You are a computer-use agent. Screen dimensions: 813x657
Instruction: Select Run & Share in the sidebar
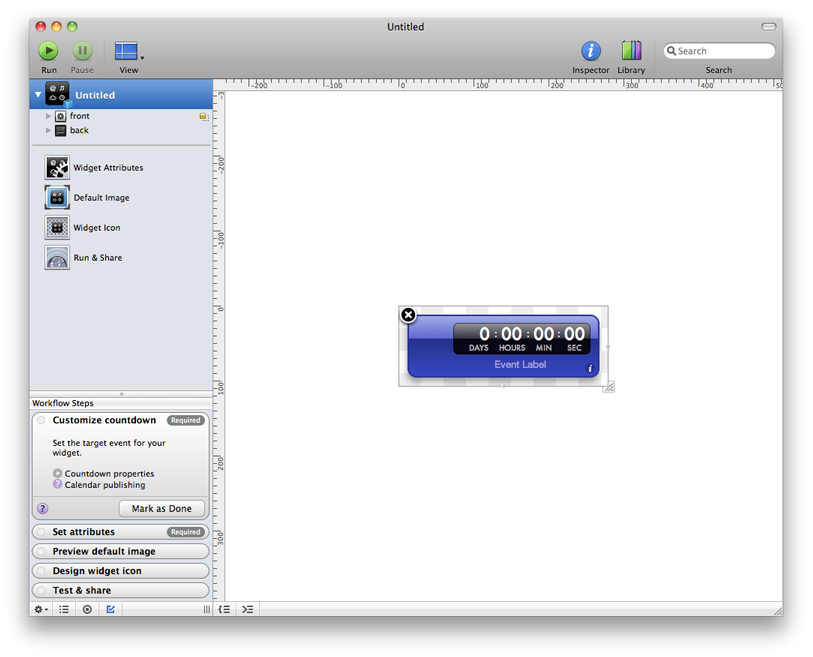pos(99,257)
